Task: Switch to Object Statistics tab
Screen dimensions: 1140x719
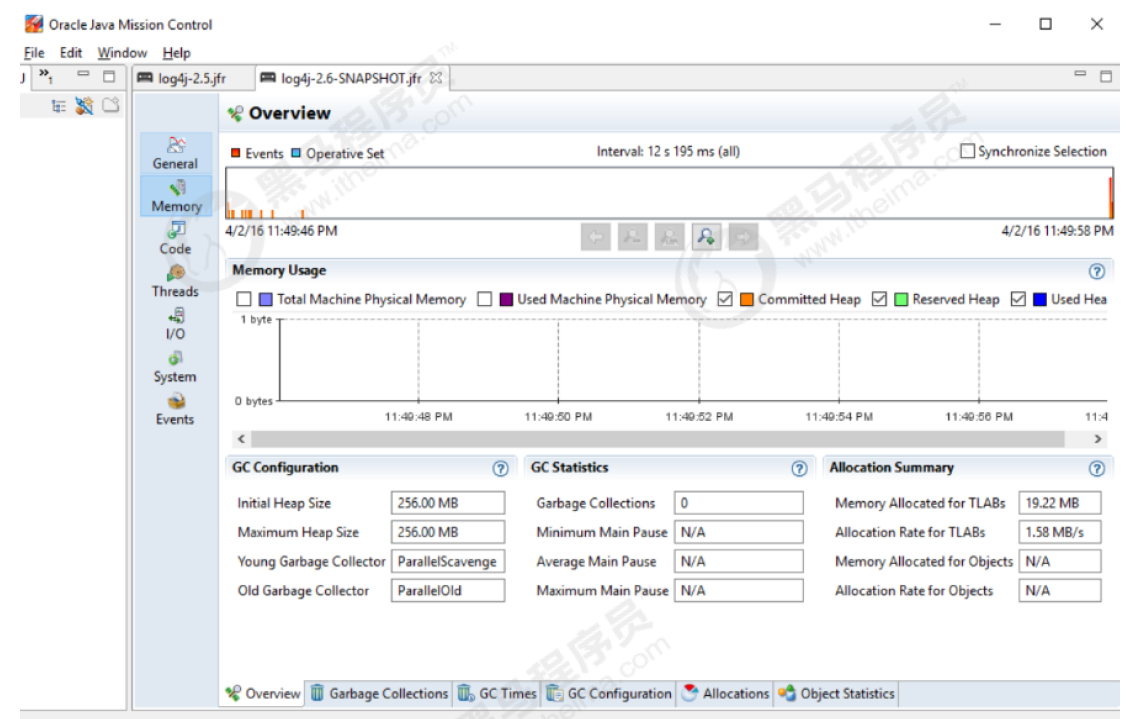Action: click(x=836, y=694)
